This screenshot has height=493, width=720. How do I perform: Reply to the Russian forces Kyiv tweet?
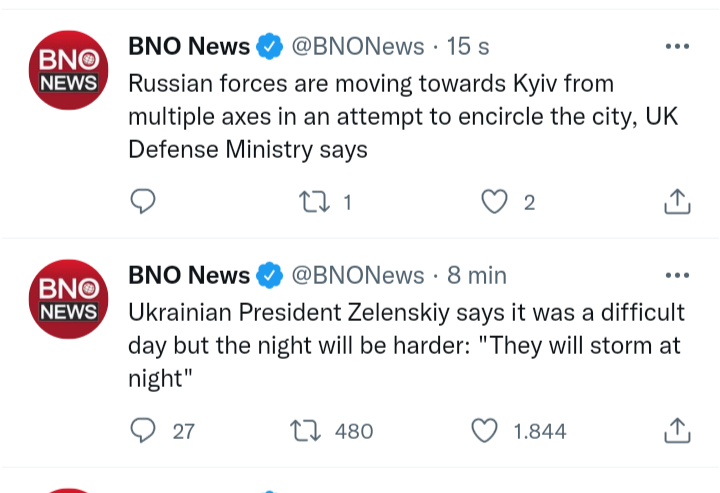point(144,202)
